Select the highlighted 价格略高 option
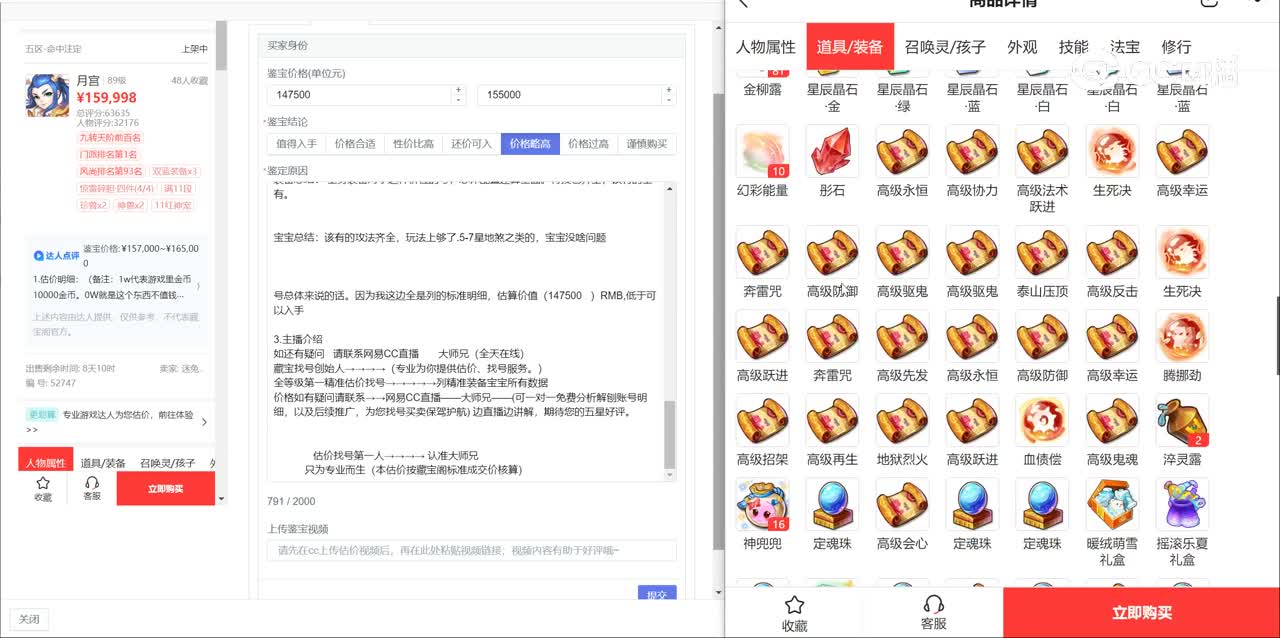 click(x=530, y=144)
